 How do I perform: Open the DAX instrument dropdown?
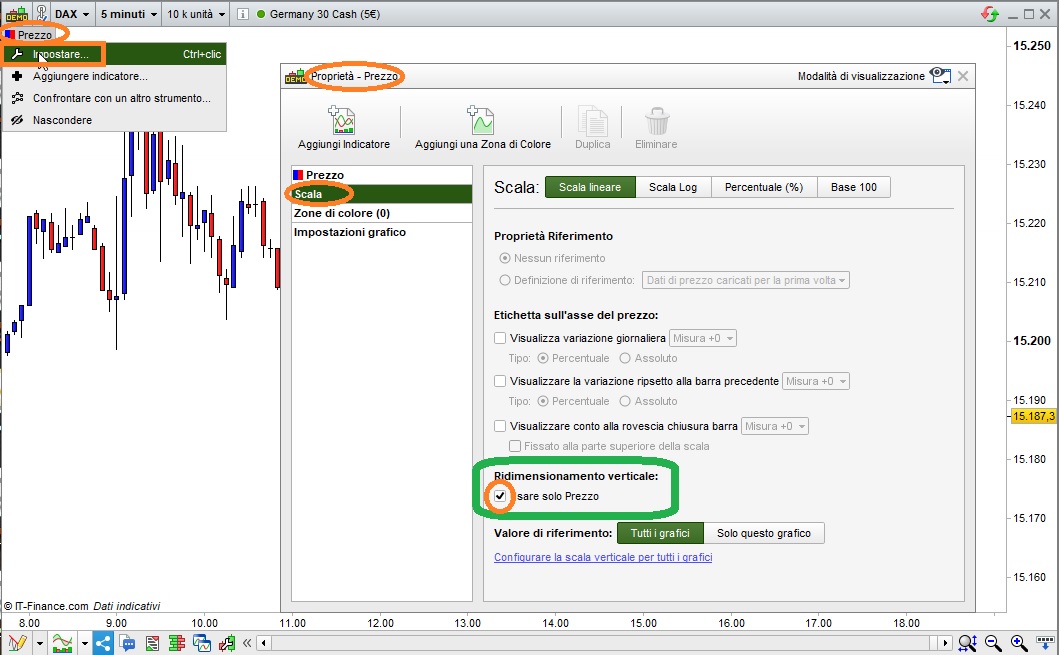tap(72, 14)
